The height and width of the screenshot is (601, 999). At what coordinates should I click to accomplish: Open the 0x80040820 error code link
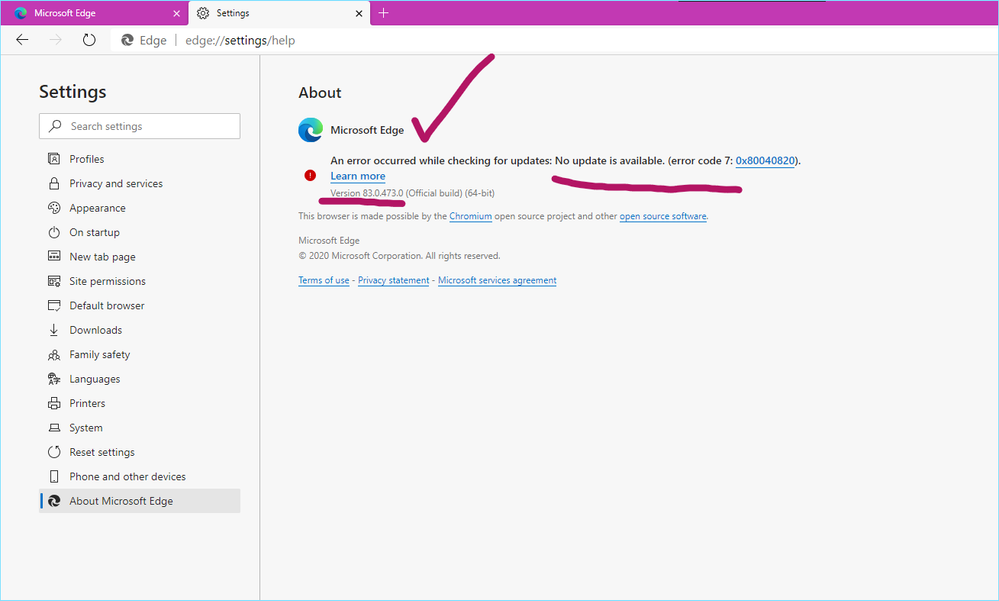pyautogui.click(x=765, y=161)
